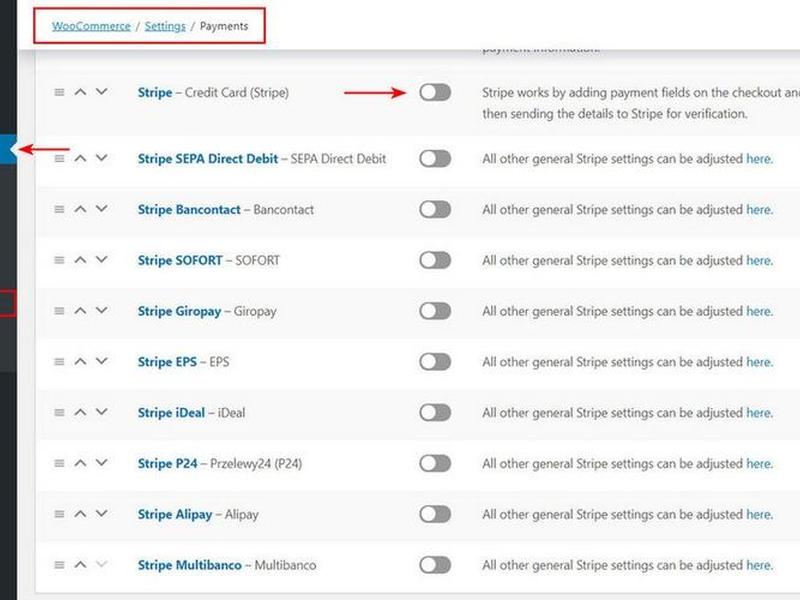Enable the Stripe Giropay toggle
This screenshot has height=600, width=800.
pyautogui.click(x=435, y=311)
